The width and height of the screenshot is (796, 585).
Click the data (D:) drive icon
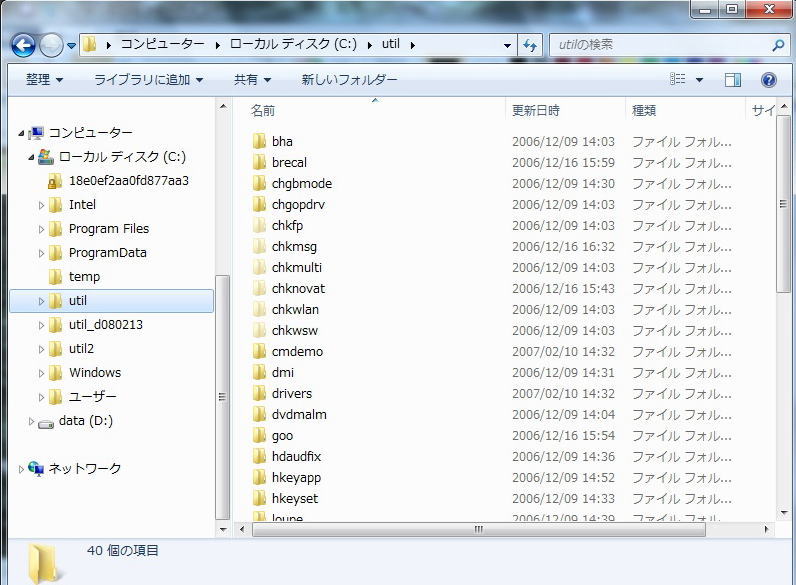pos(46,422)
